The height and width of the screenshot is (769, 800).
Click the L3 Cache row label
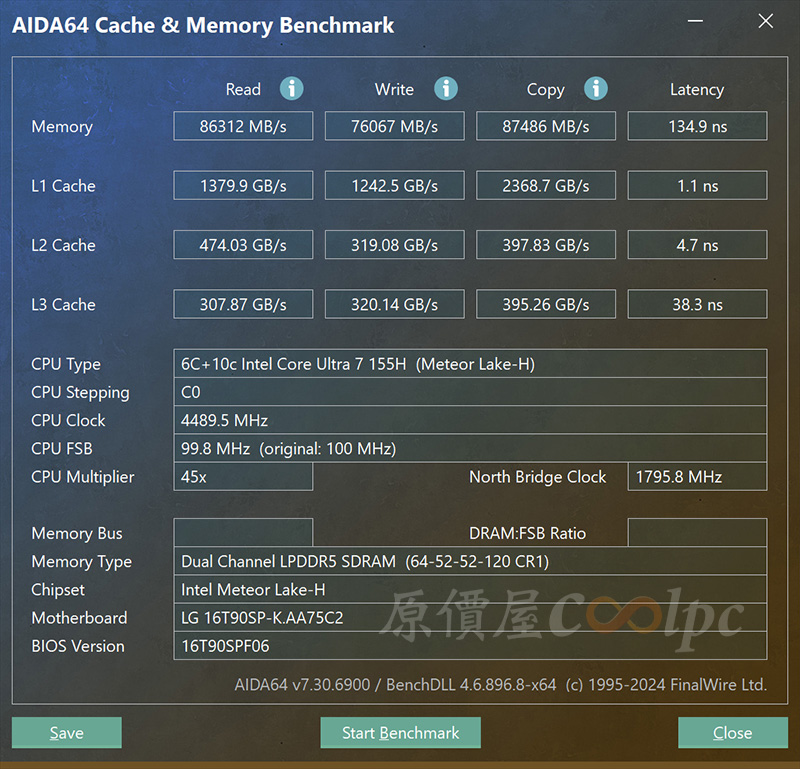click(63, 305)
